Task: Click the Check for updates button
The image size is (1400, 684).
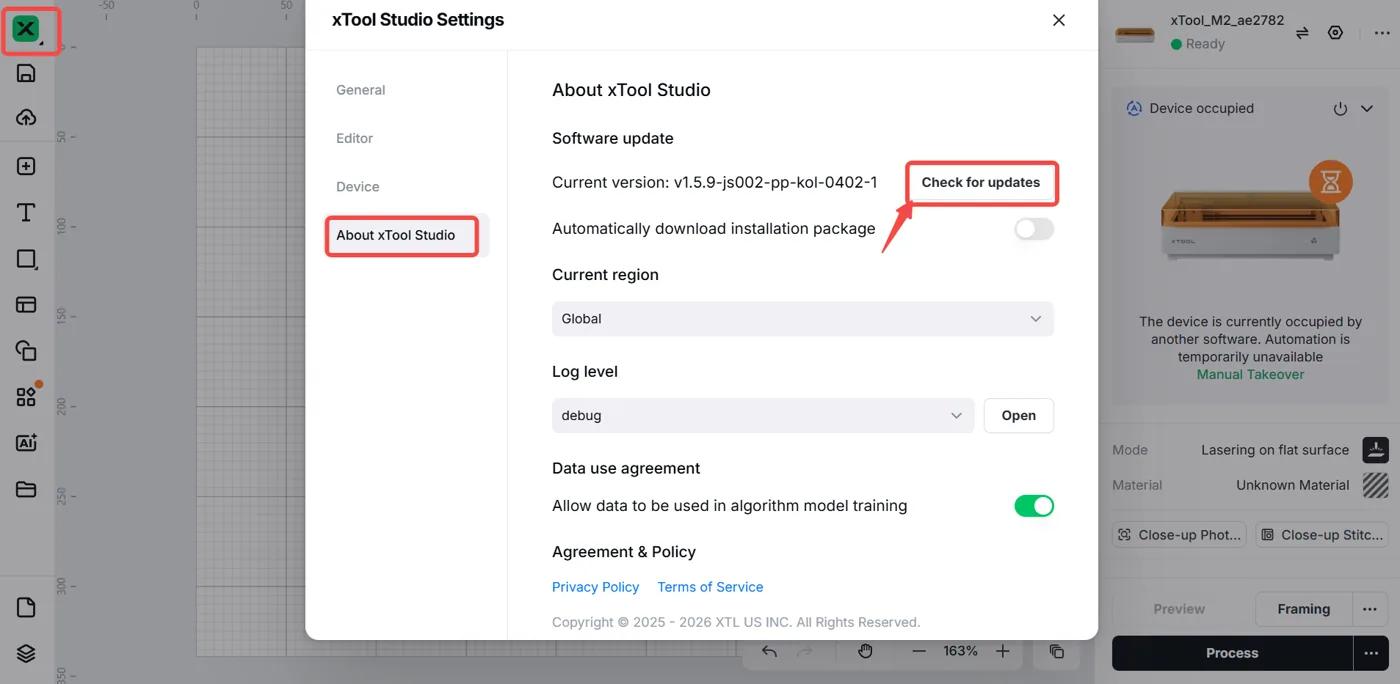Action: [x=981, y=183]
